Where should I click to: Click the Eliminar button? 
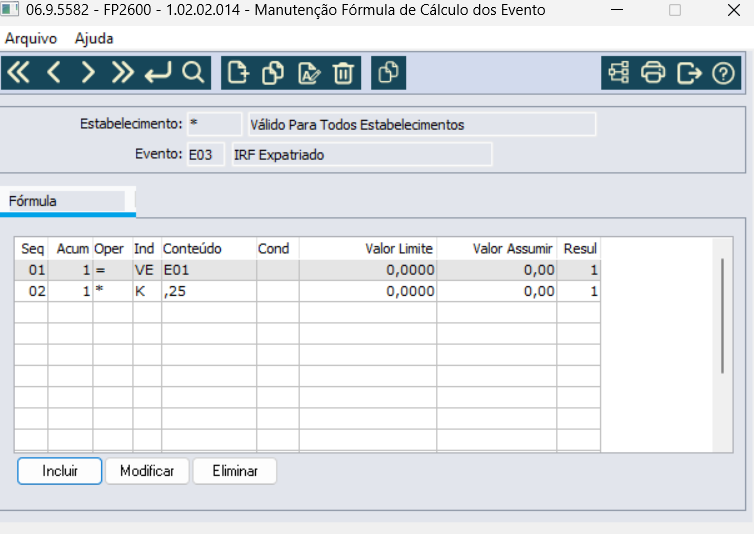click(x=235, y=470)
